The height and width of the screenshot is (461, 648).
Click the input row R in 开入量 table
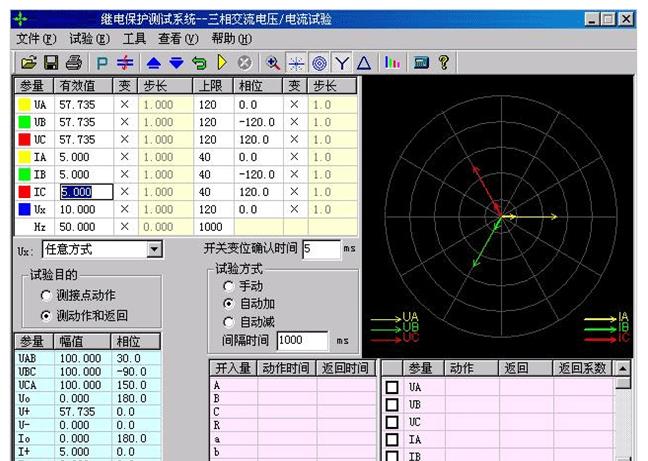coord(293,425)
